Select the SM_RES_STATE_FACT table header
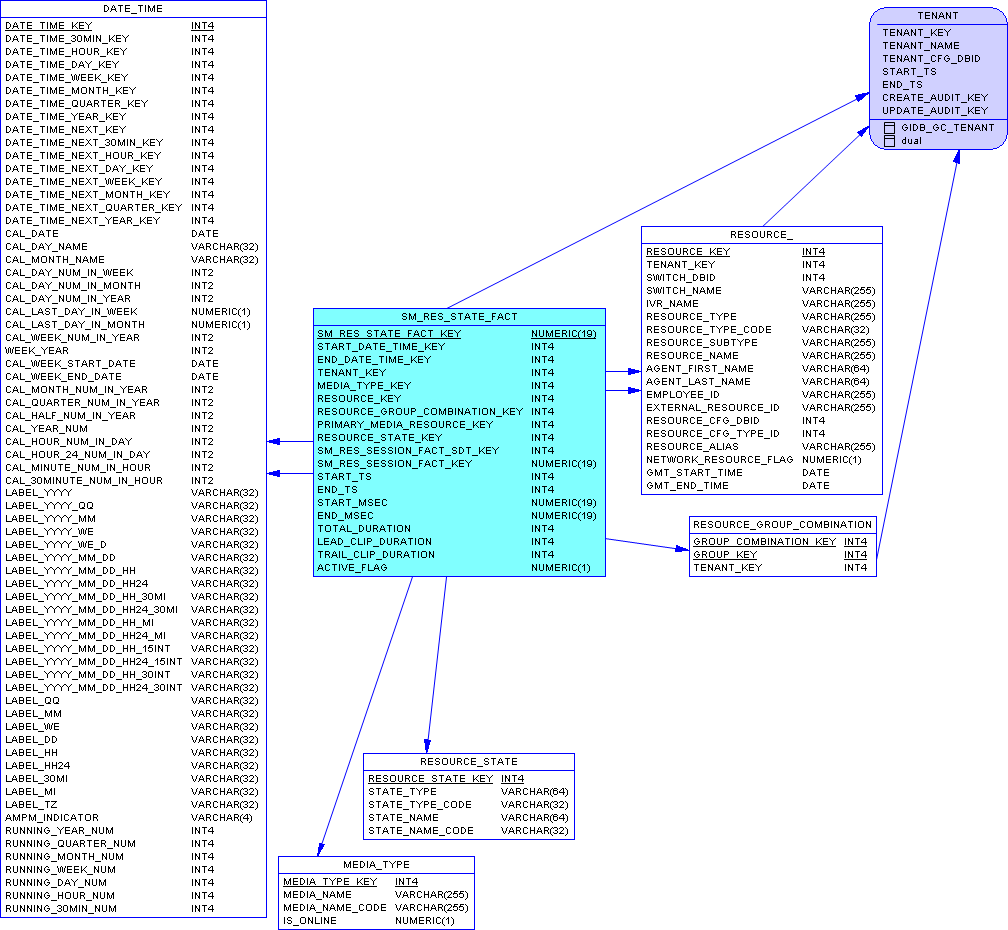The image size is (1008, 930). (459, 316)
